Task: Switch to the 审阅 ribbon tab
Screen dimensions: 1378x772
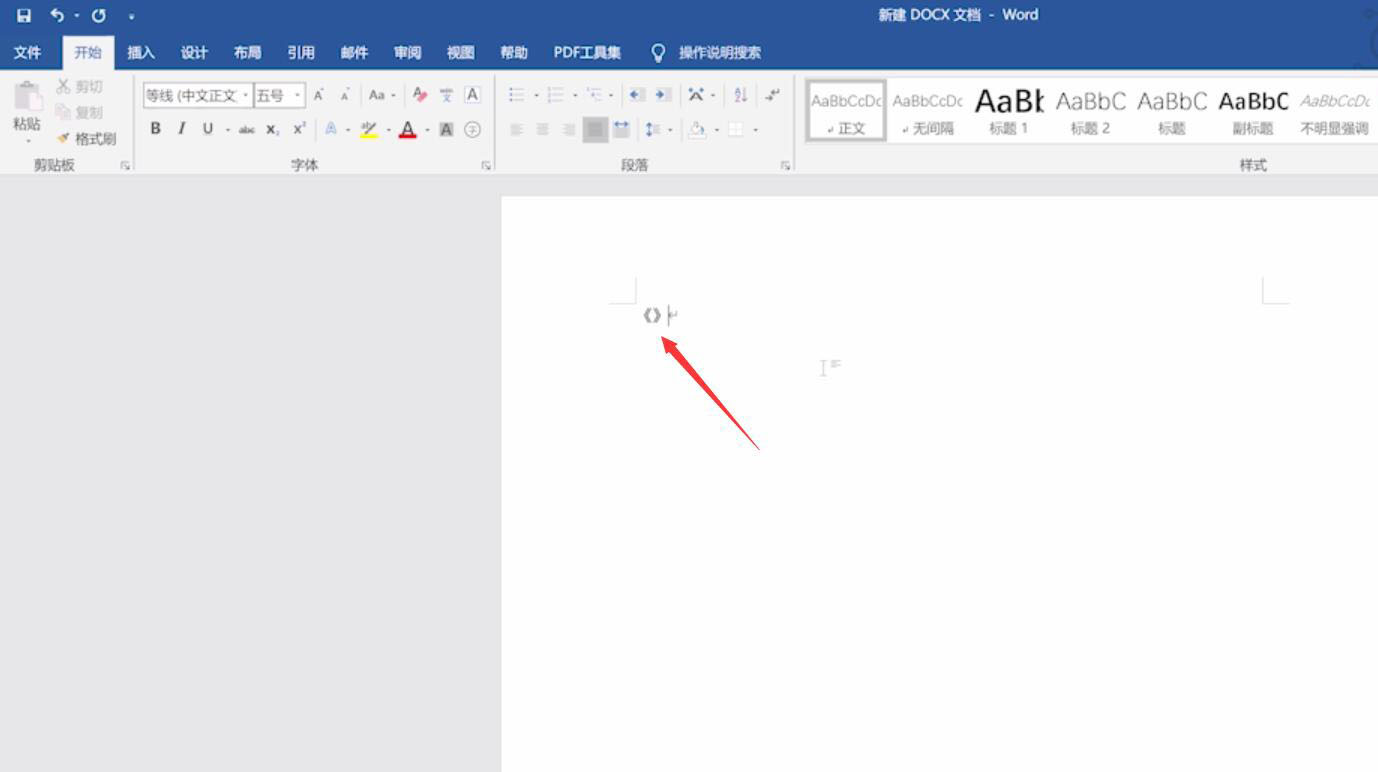Action: coord(407,53)
